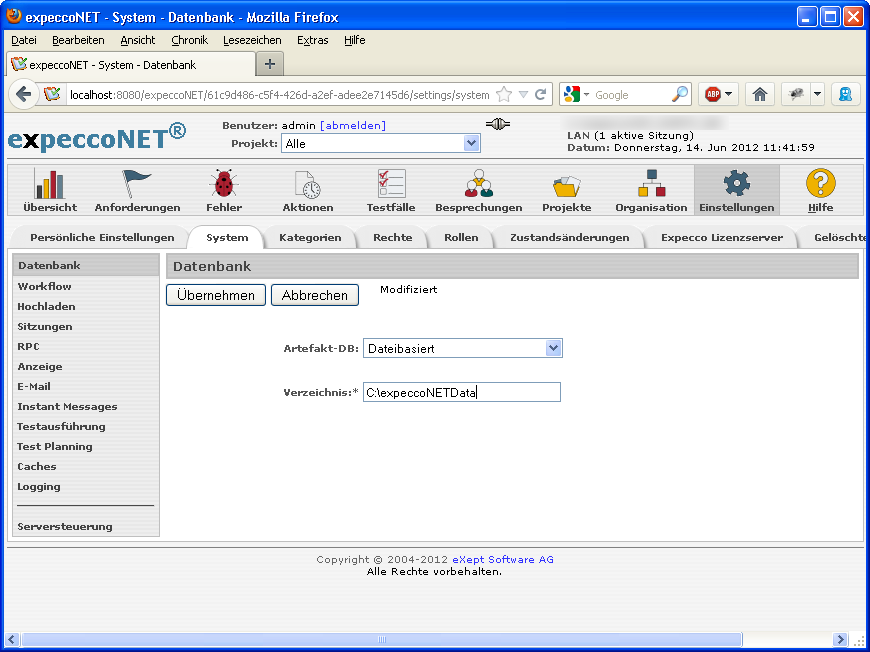
Task: Open Anforderungen flag icon
Action: coord(137,184)
